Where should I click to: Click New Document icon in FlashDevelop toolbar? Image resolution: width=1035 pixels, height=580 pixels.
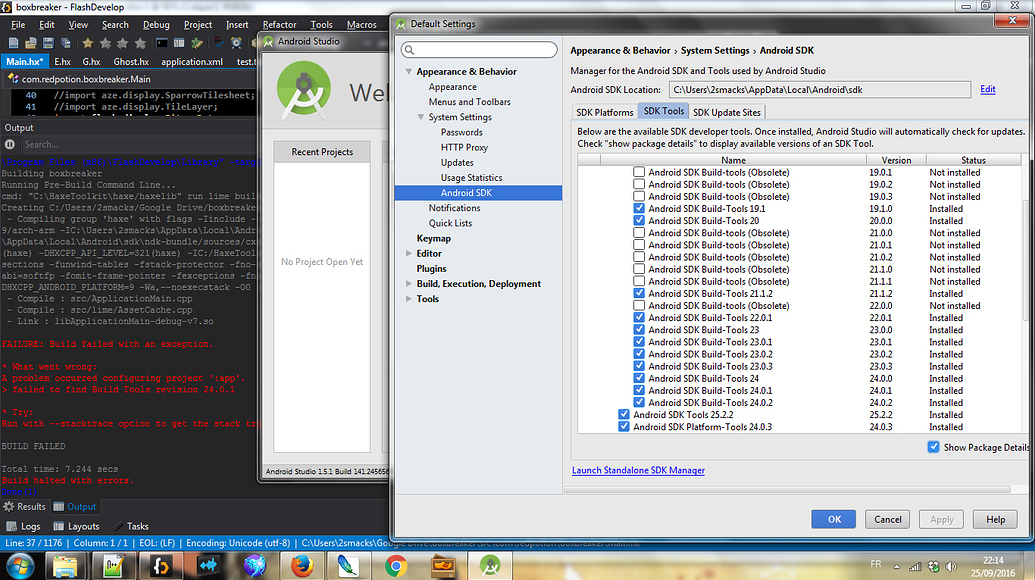point(13,44)
